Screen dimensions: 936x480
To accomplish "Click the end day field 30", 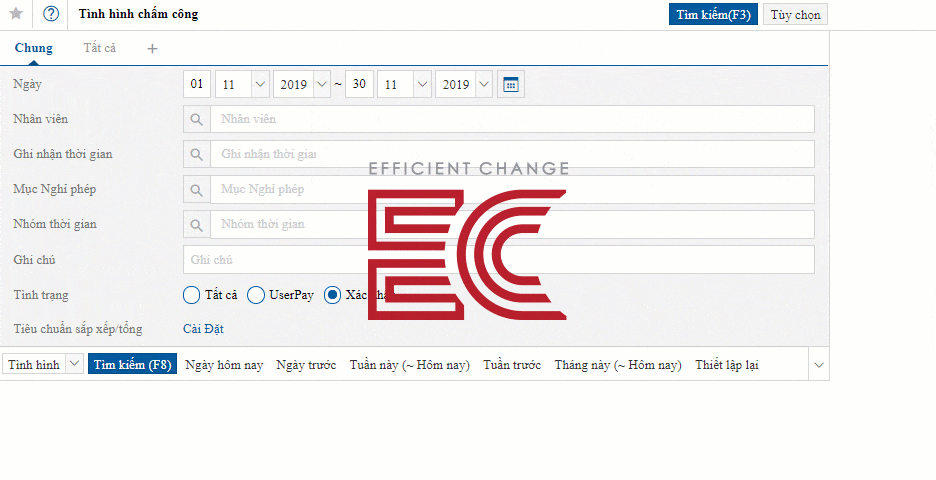I will (359, 85).
